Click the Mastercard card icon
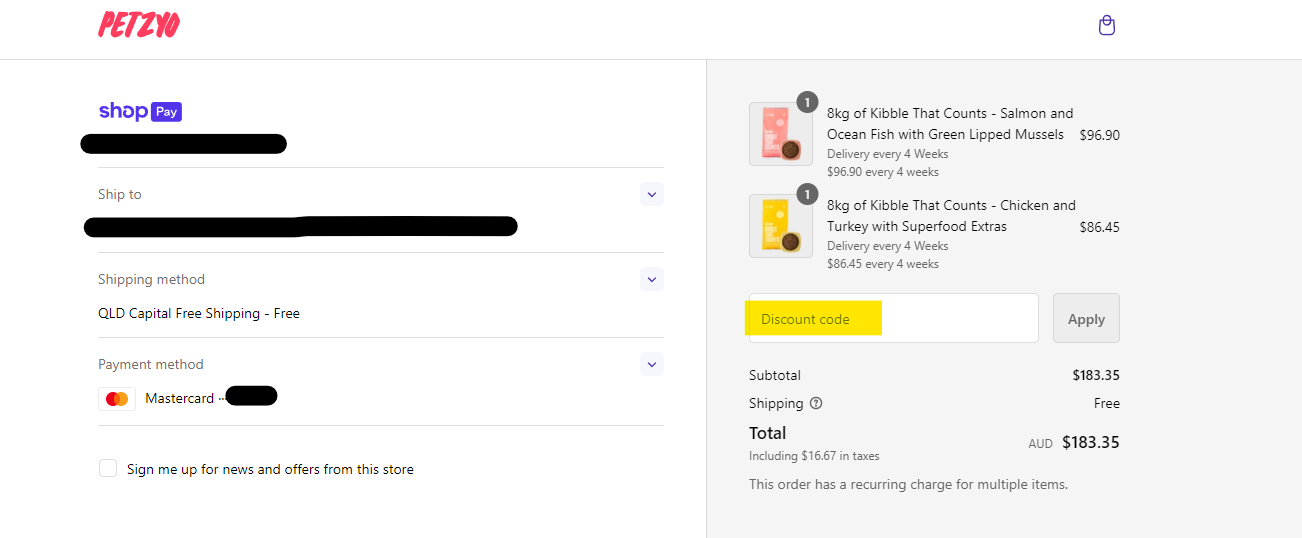The image size is (1302, 538). pos(117,399)
